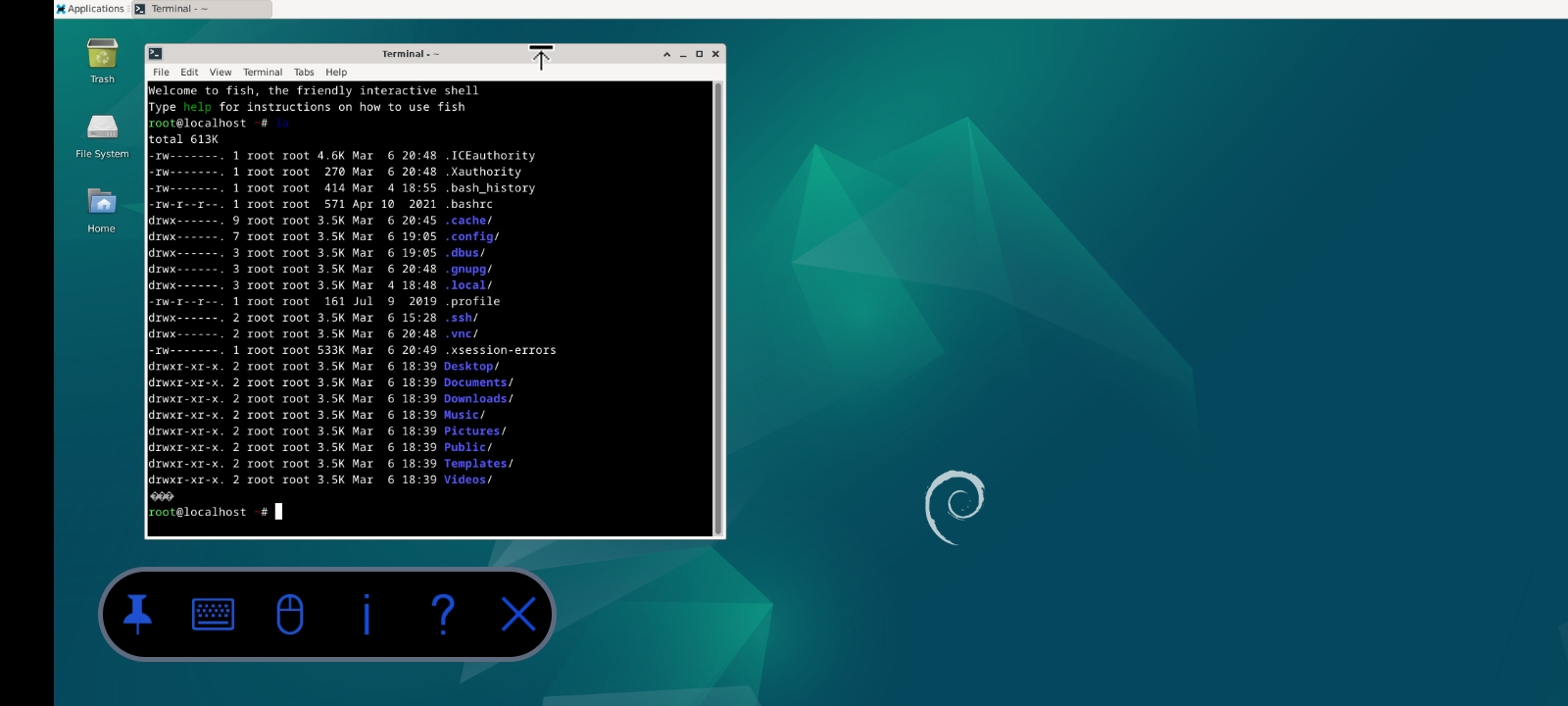This screenshot has height=706, width=1568.
Task: Open the question mark help icon
Action: (x=443, y=615)
